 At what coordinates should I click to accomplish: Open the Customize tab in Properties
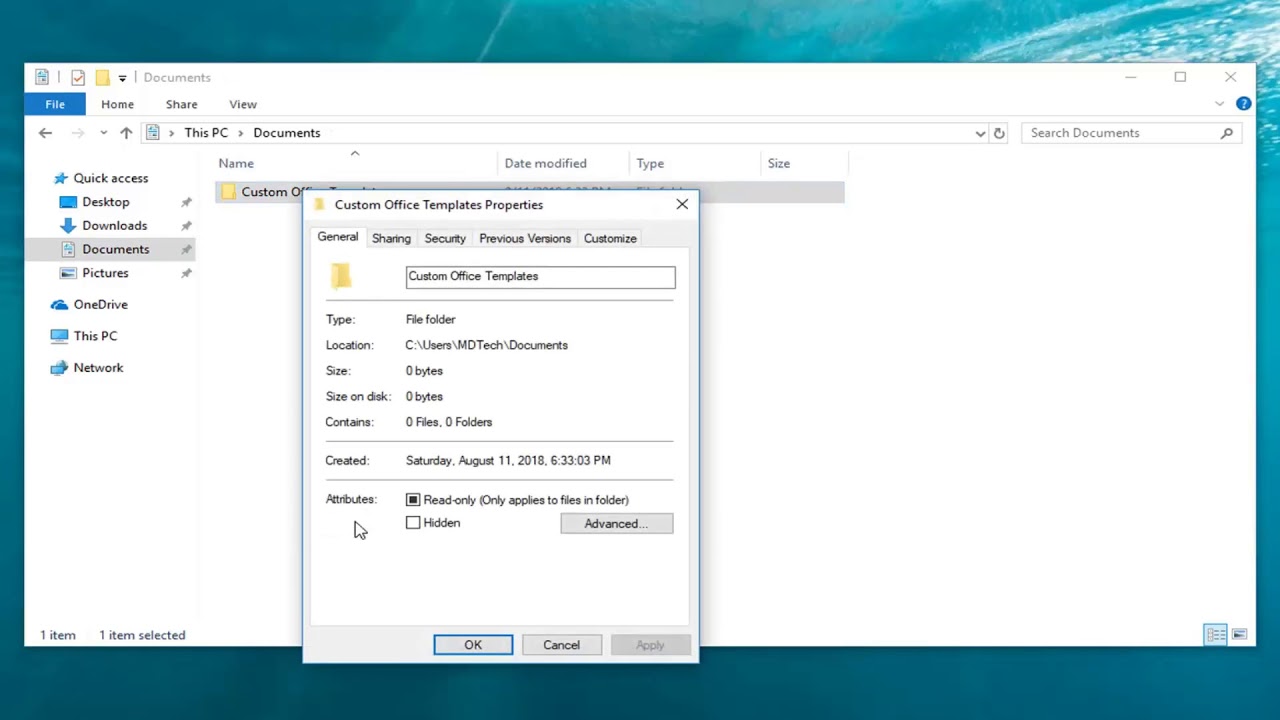610,239
